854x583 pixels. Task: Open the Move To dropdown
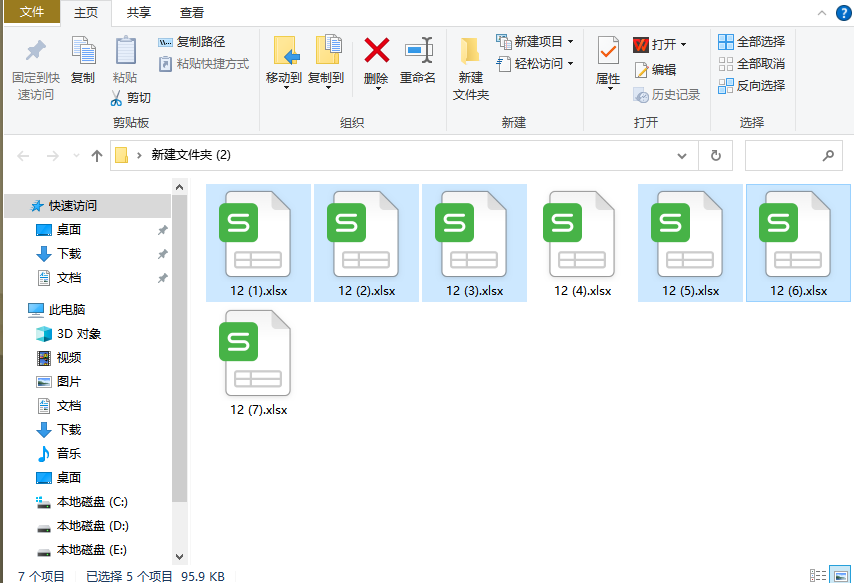286,79
